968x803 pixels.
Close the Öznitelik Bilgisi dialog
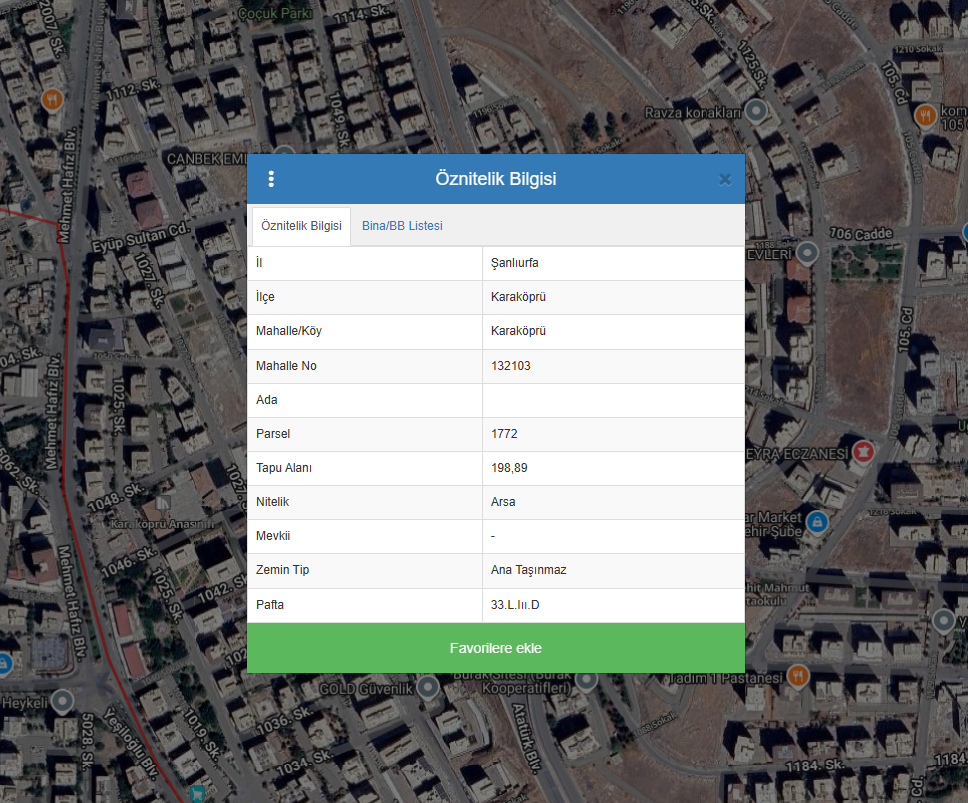[725, 179]
